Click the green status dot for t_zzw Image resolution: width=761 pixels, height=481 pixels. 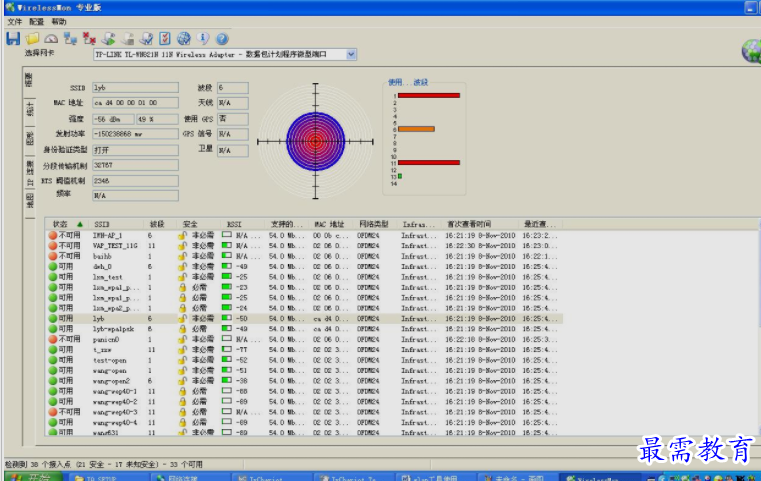point(53,349)
